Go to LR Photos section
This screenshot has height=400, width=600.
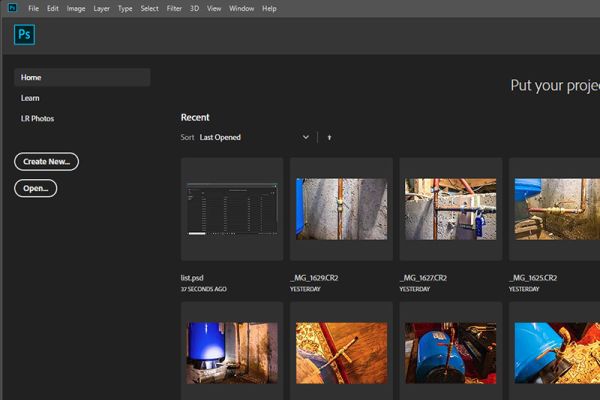tap(37, 119)
